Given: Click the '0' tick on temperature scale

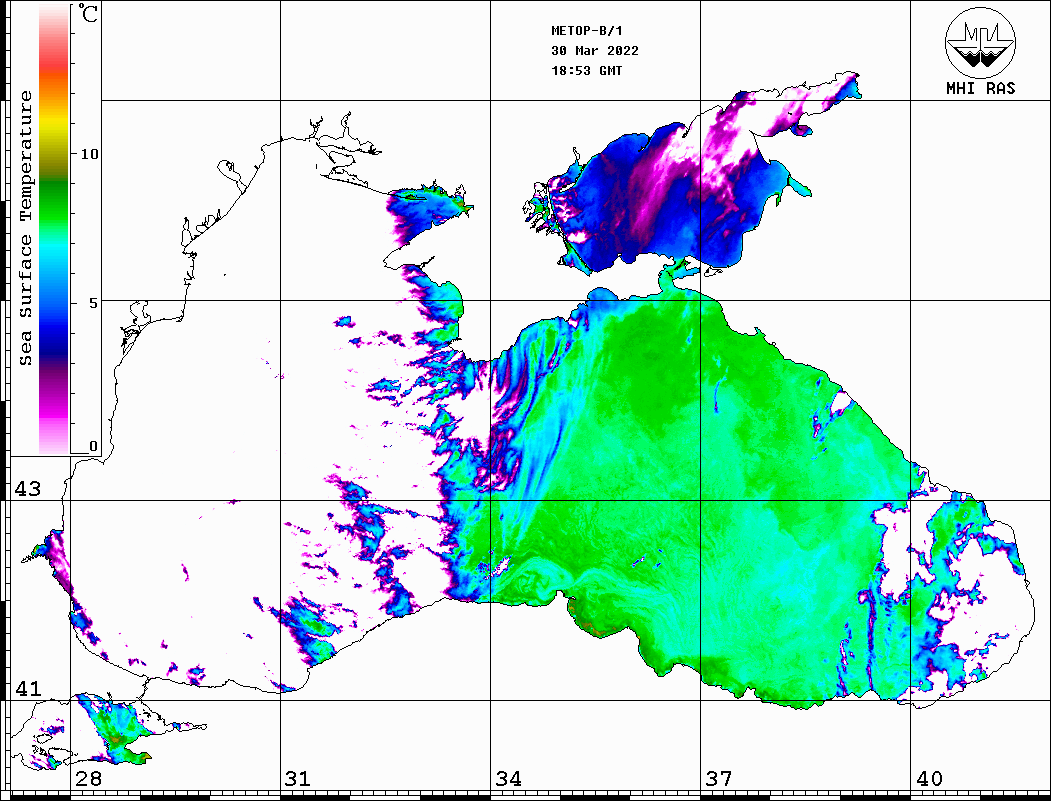Looking at the screenshot, I should [93, 446].
